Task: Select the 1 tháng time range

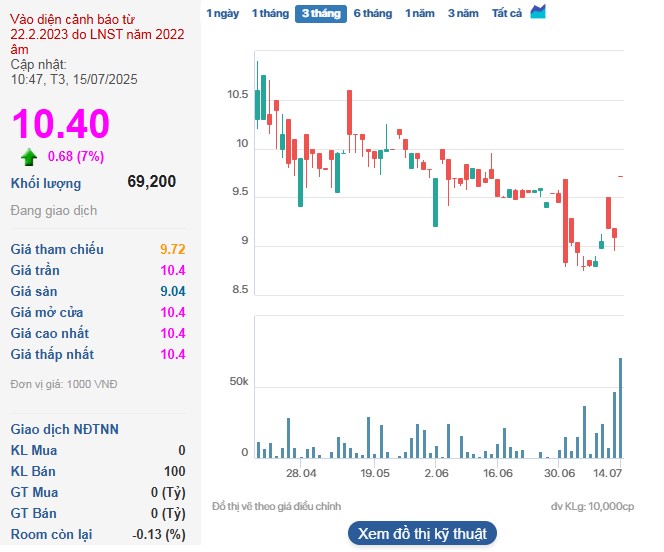Action: point(269,13)
